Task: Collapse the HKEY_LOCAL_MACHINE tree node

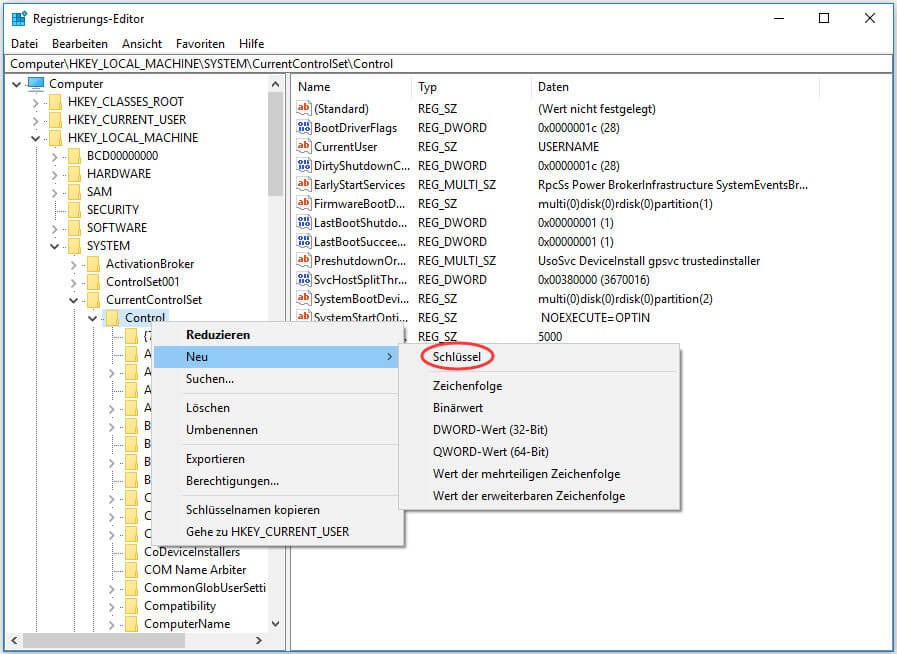Action: coord(36,138)
